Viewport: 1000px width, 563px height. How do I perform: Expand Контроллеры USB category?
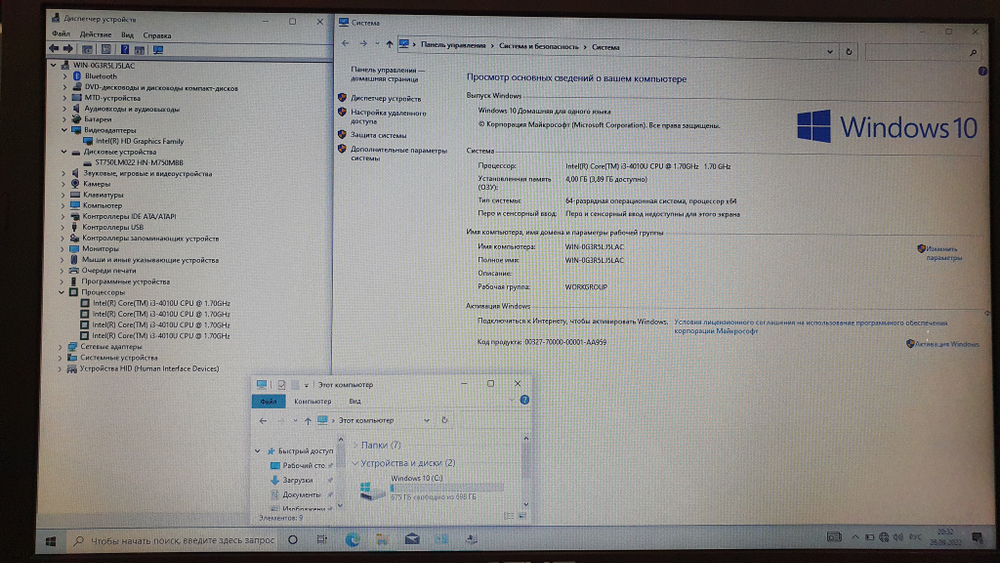point(62,227)
